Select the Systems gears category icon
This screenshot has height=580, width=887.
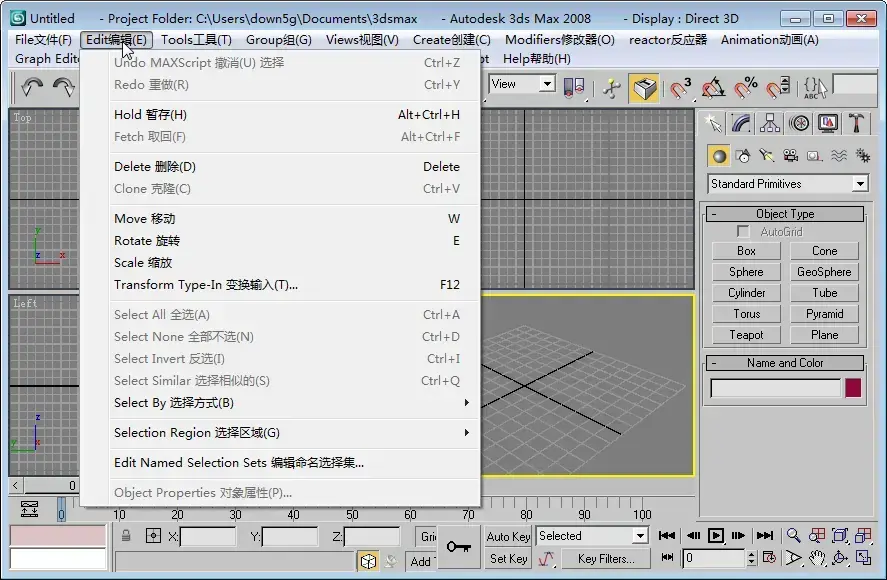[862, 156]
